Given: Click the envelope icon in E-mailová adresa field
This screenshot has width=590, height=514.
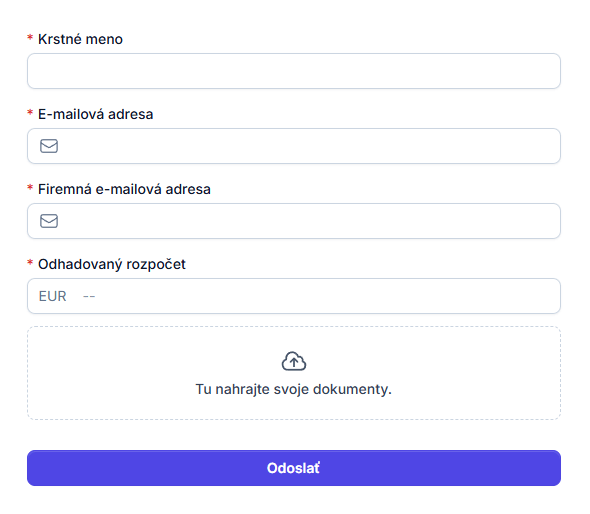Looking at the screenshot, I should click(x=49, y=146).
